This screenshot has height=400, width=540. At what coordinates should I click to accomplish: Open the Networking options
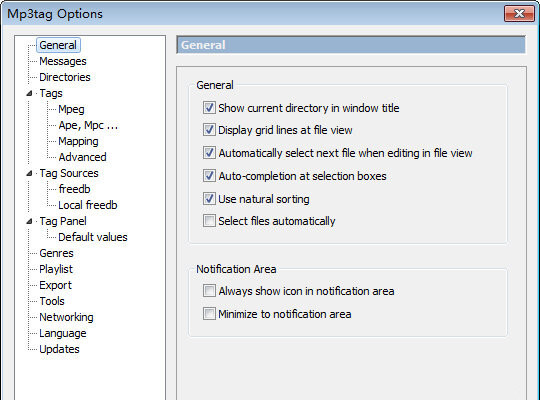(x=66, y=317)
